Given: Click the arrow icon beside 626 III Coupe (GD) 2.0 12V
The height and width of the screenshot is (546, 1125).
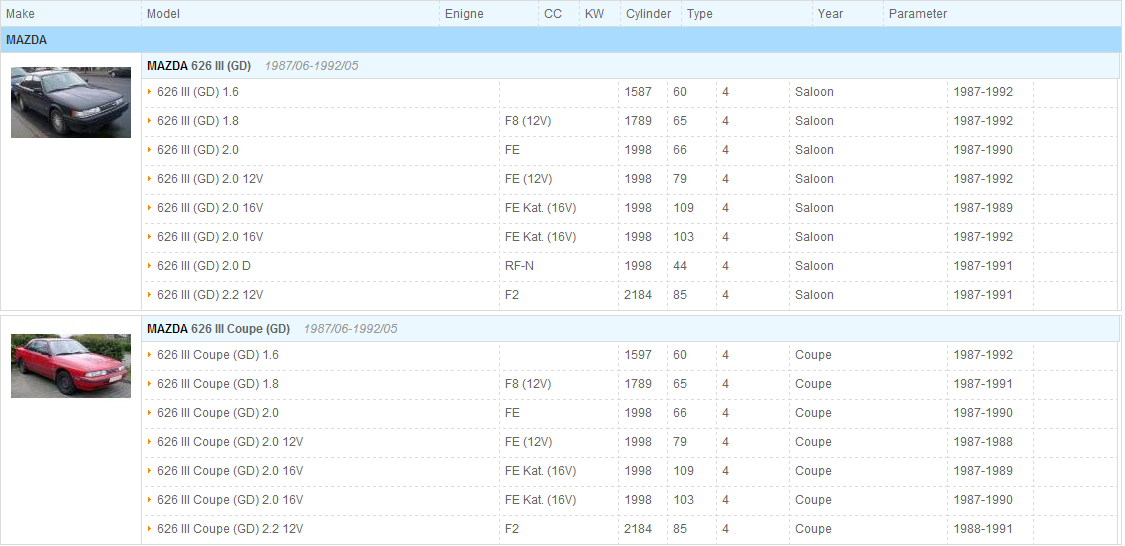Looking at the screenshot, I should [x=150, y=442].
